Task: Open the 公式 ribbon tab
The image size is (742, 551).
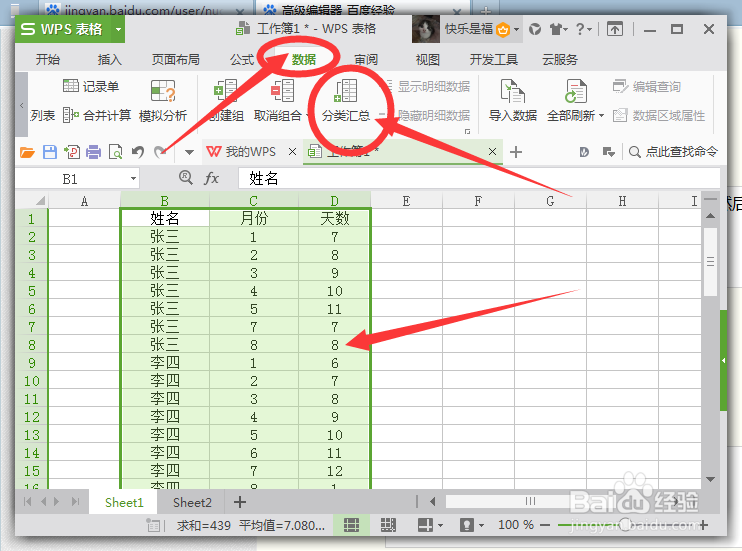Action: click(242, 59)
